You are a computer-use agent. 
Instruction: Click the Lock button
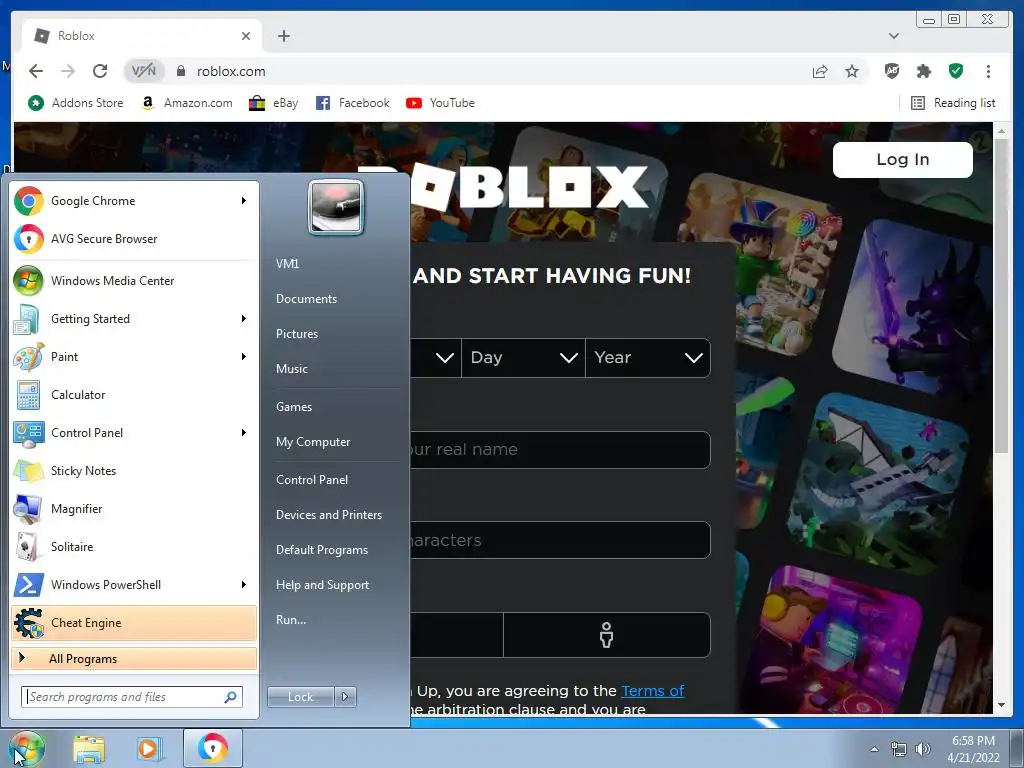click(x=300, y=697)
